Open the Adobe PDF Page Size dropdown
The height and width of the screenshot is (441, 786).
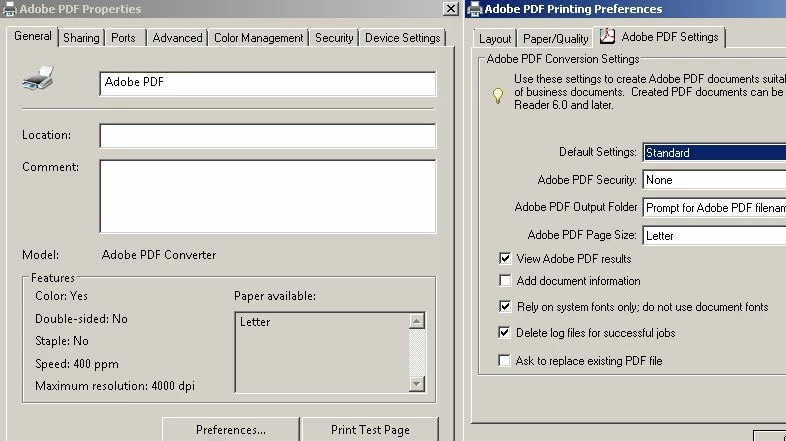coord(714,236)
